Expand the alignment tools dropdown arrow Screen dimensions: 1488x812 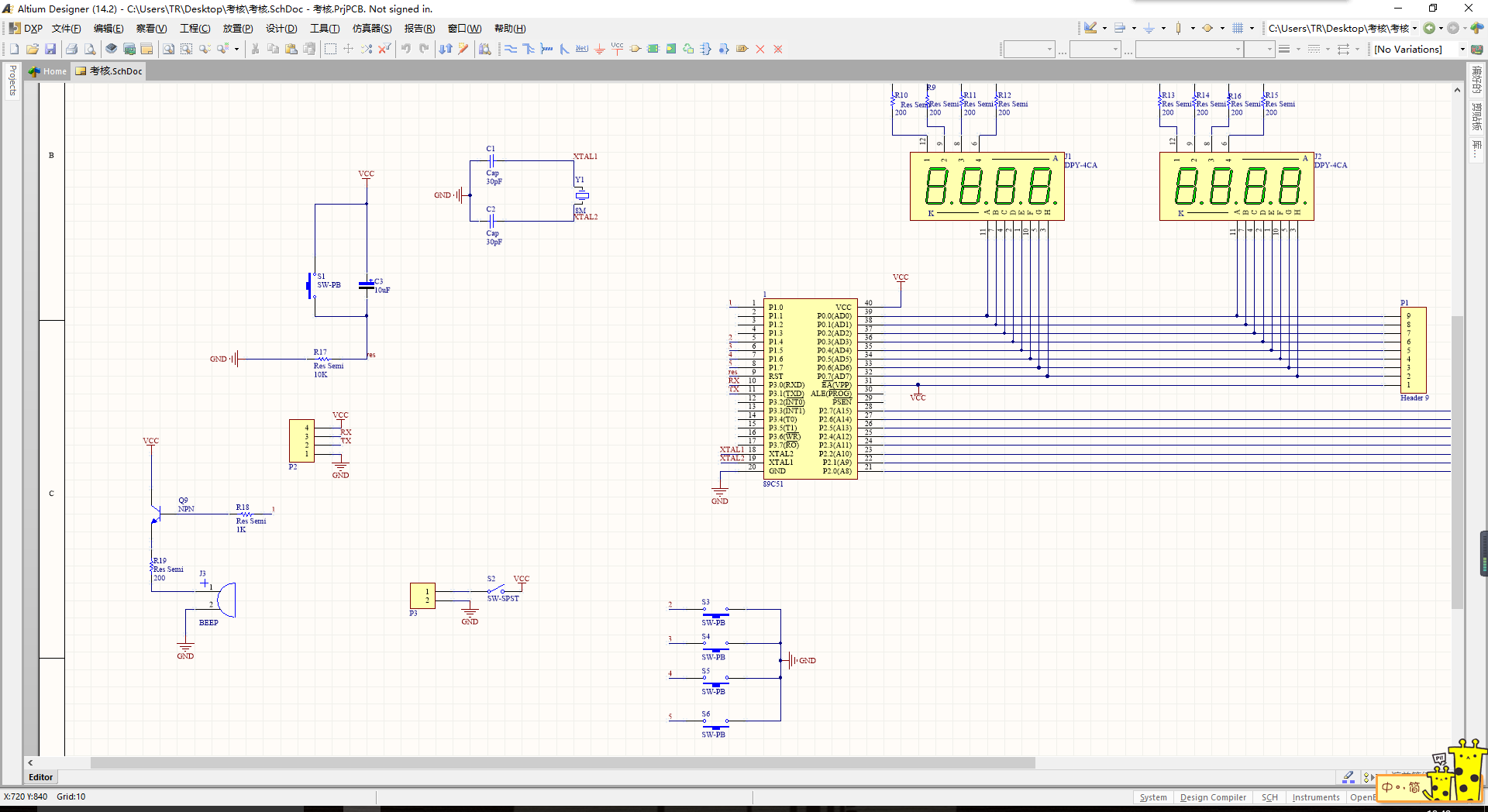point(1134,28)
